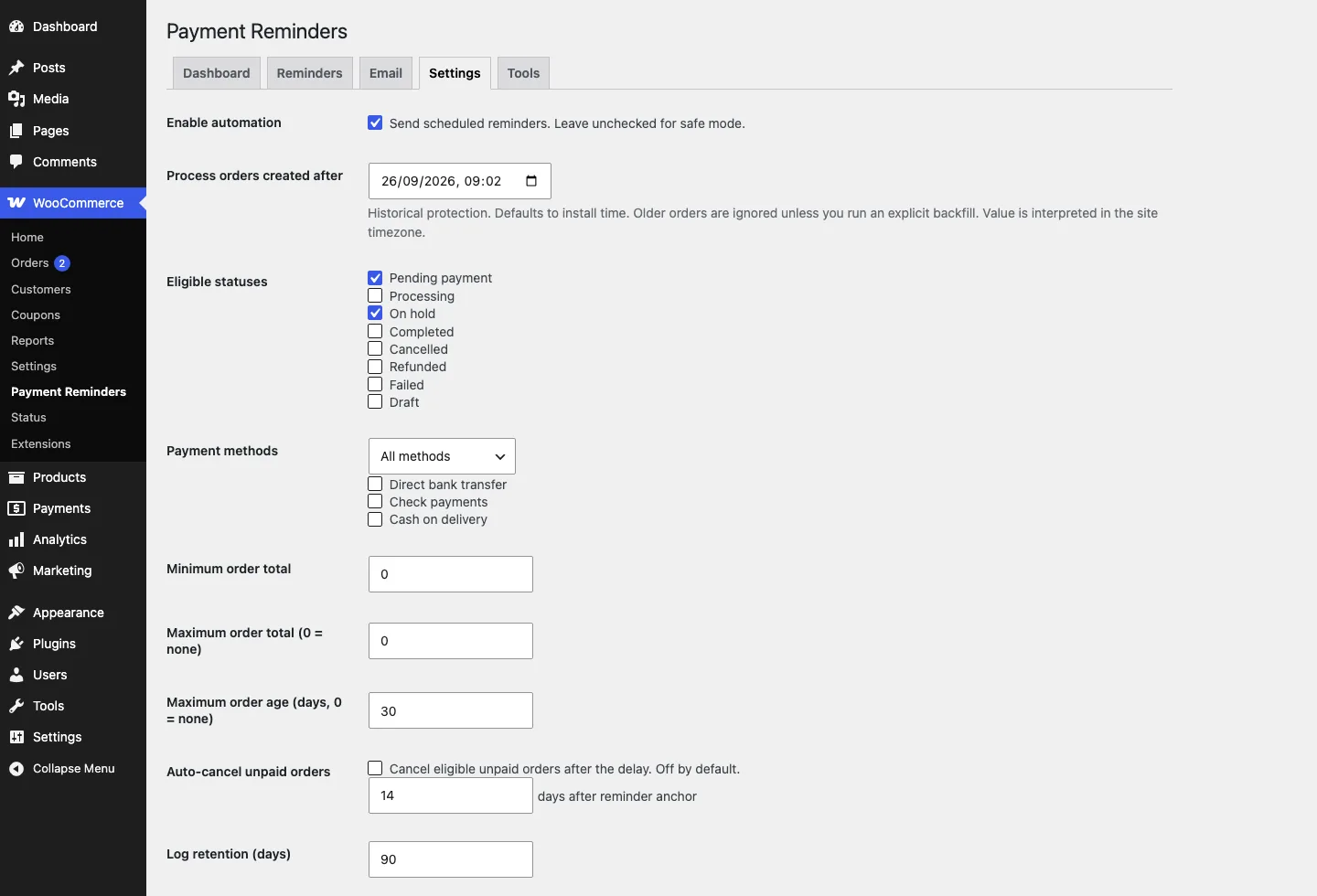Enable Cash on delivery checkbox
Screen dimensions: 1317x896
tap(375, 519)
